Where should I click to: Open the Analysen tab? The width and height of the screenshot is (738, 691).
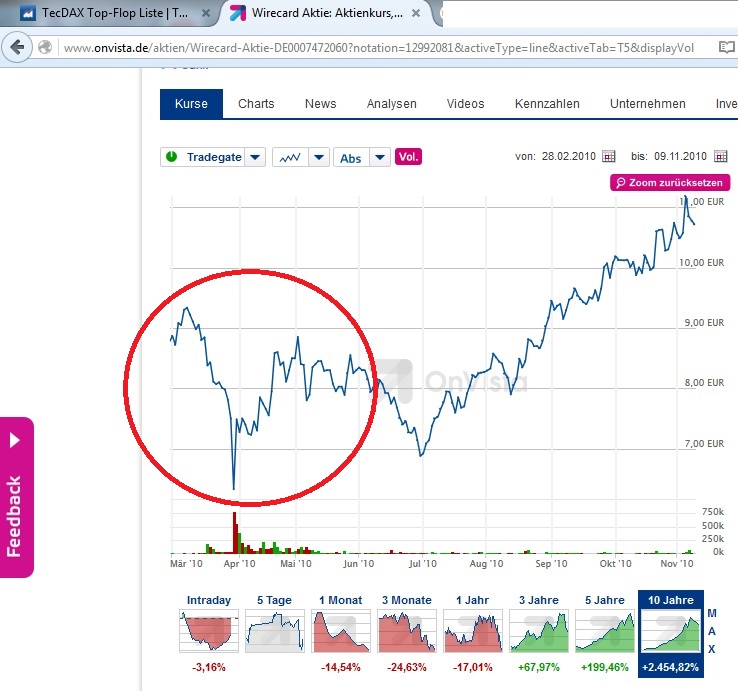click(x=392, y=104)
